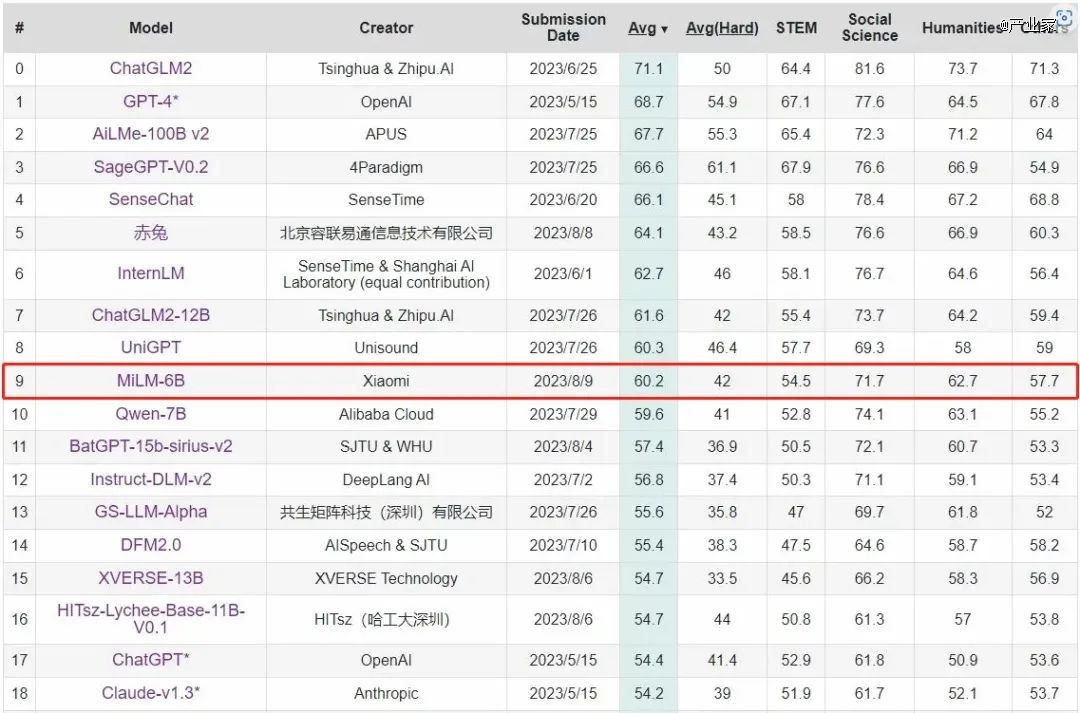This screenshot has height=713, width=1080.
Task: Select the 81.6 Social Science score cell
Action: coord(869,69)
